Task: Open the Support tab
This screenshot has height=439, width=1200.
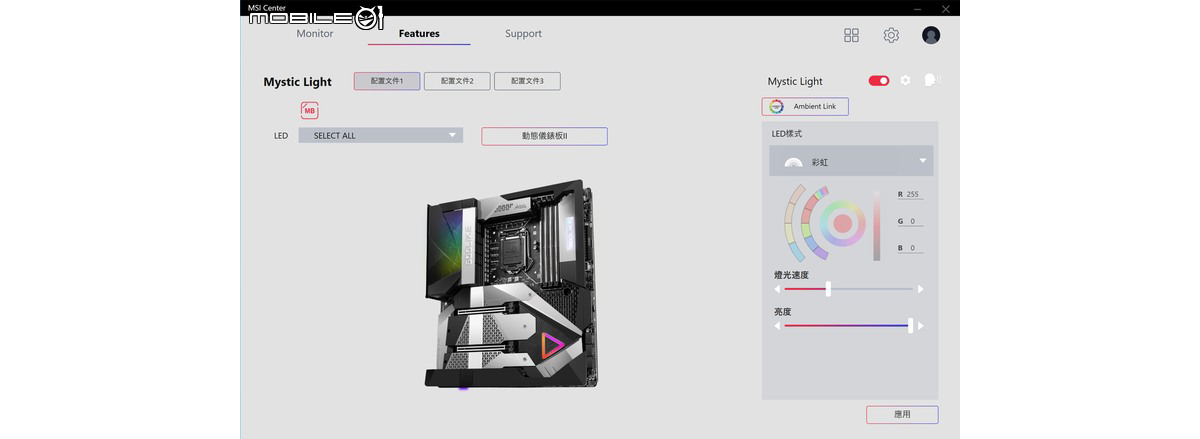Action: coord(523,34)
